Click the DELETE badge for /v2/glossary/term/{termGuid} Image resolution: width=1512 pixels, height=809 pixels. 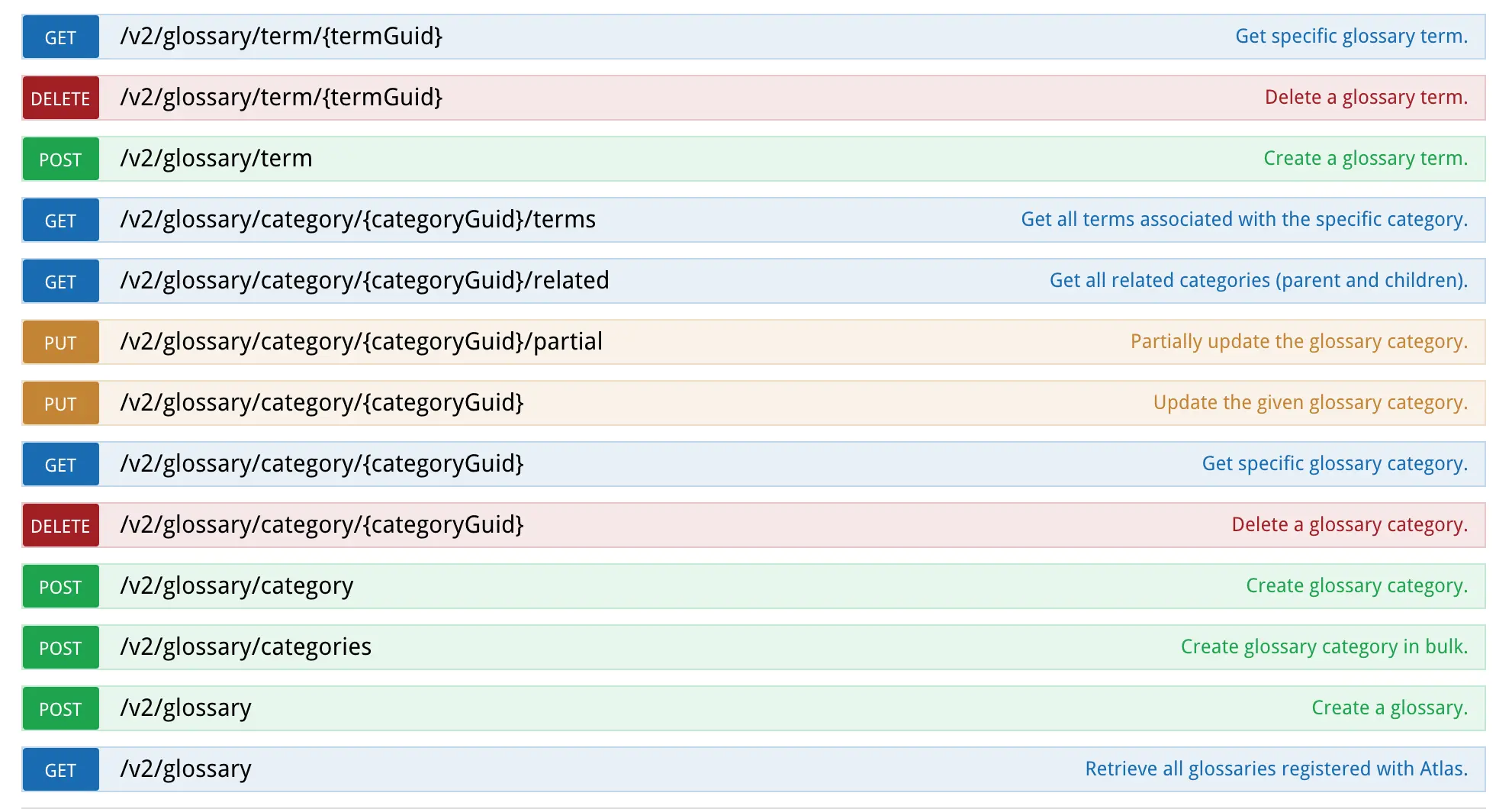pos(60,97)
